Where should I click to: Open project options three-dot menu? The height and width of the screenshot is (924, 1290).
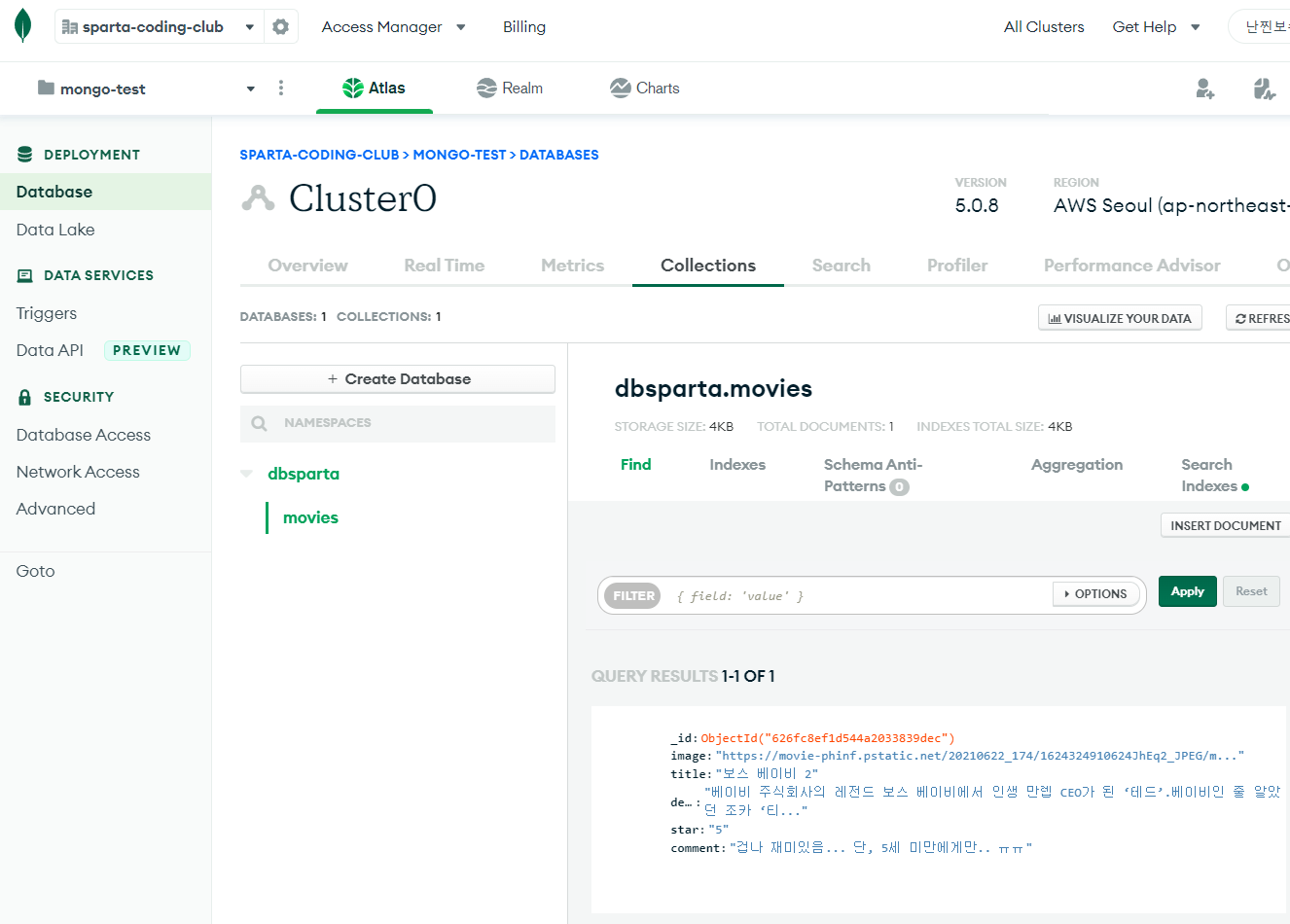click(x=281, y=89)
